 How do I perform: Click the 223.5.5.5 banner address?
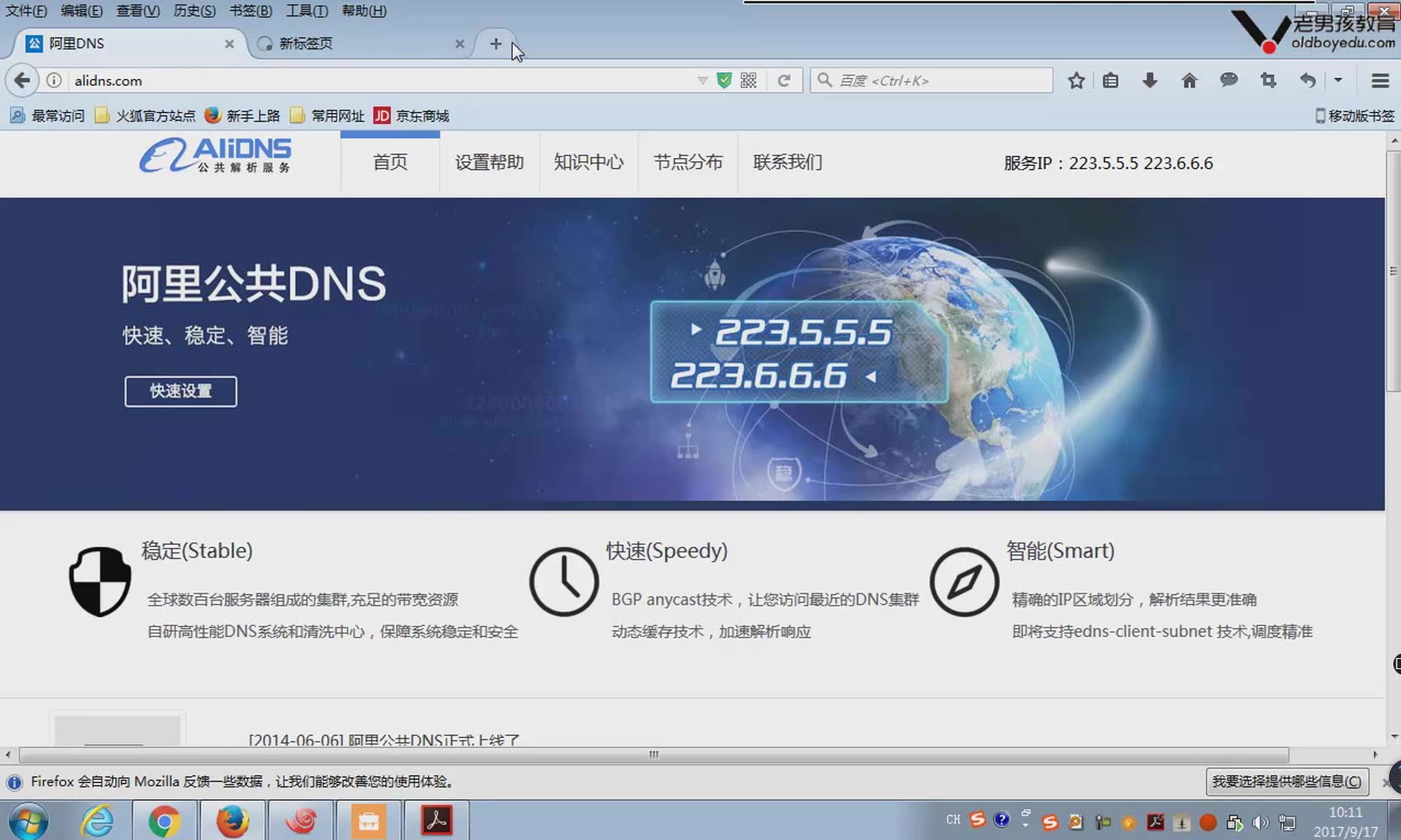click(803, 332)
